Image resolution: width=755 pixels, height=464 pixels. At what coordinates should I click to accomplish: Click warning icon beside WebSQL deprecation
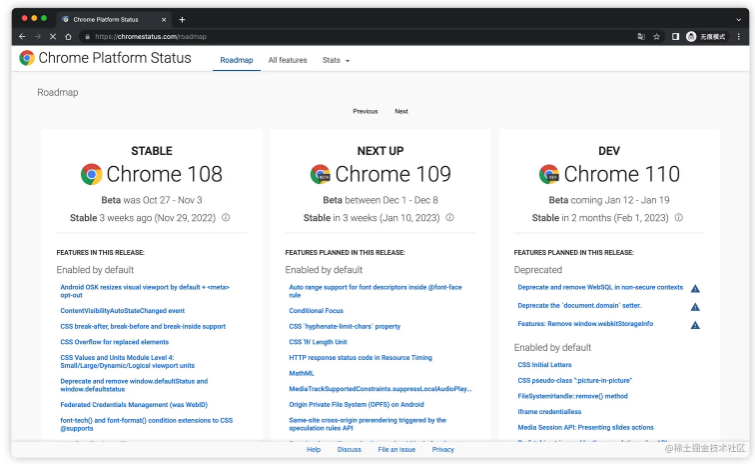click(x=695, y=289)
